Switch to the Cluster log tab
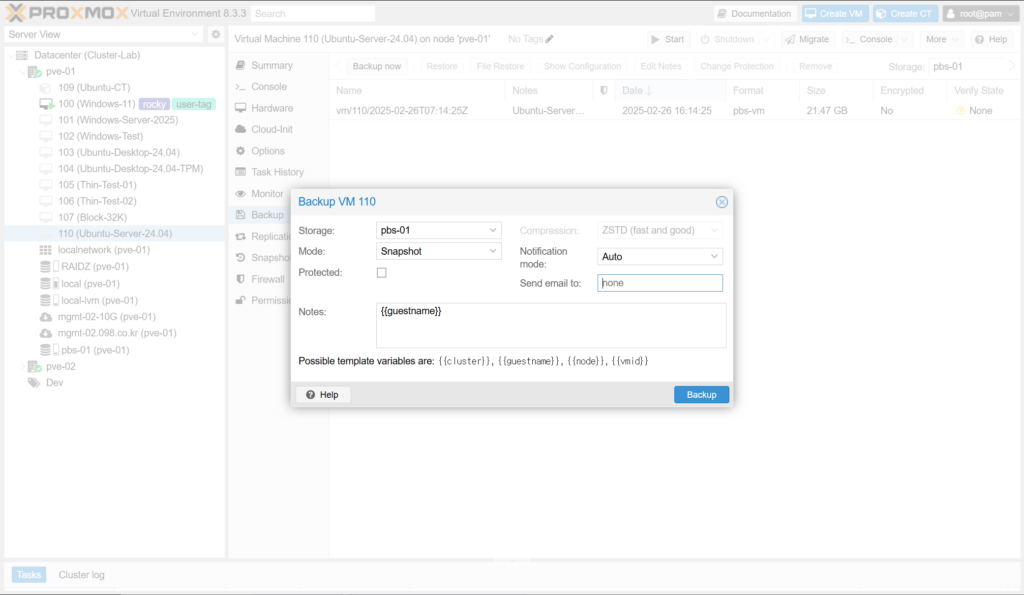This screenshot has height=595, width=1024. [x=81, y=575]
